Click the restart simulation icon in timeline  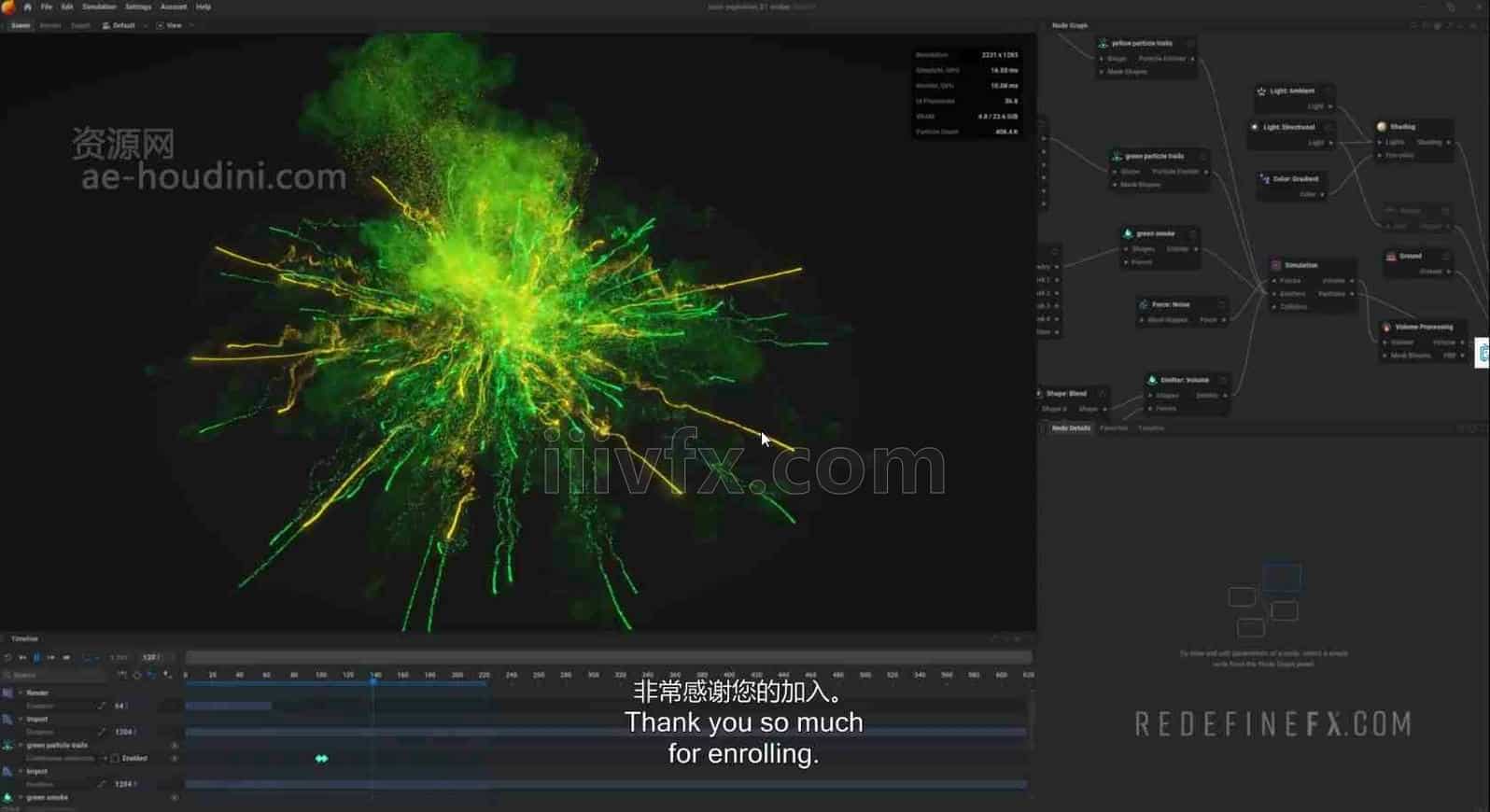point(7,657)
